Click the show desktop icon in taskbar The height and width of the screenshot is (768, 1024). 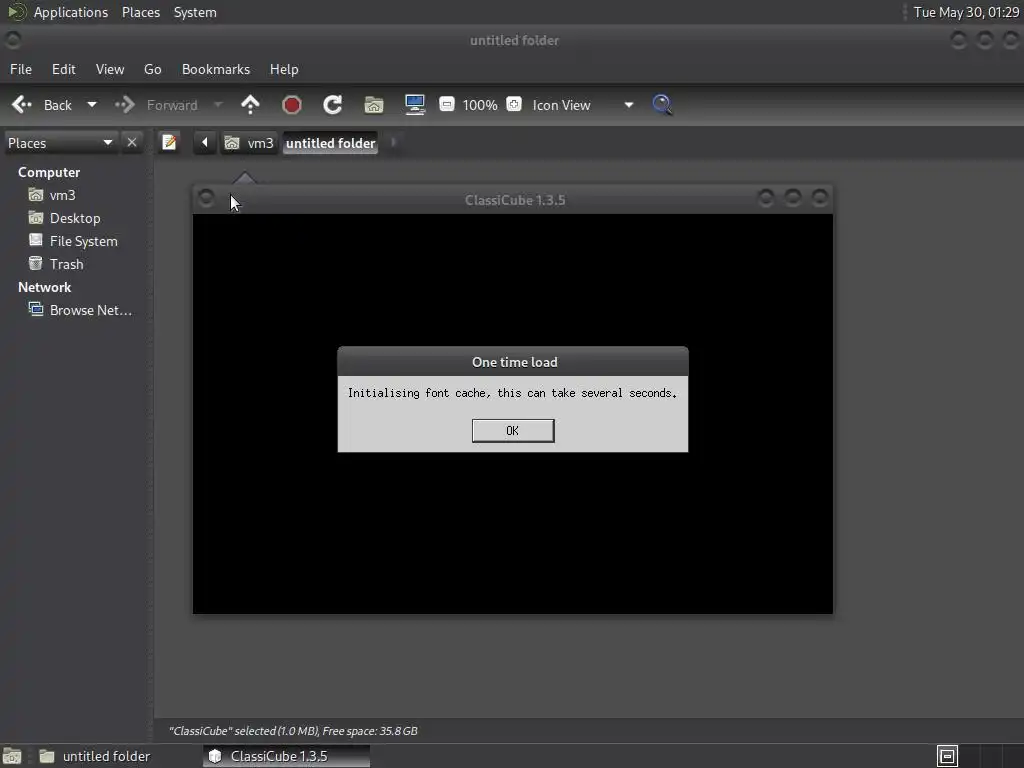(12, 756)
